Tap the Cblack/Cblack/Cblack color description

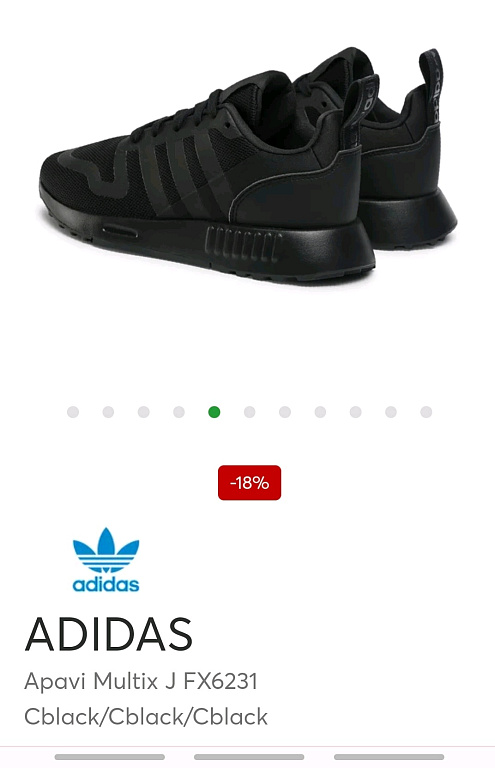click(x=146, y=717)
